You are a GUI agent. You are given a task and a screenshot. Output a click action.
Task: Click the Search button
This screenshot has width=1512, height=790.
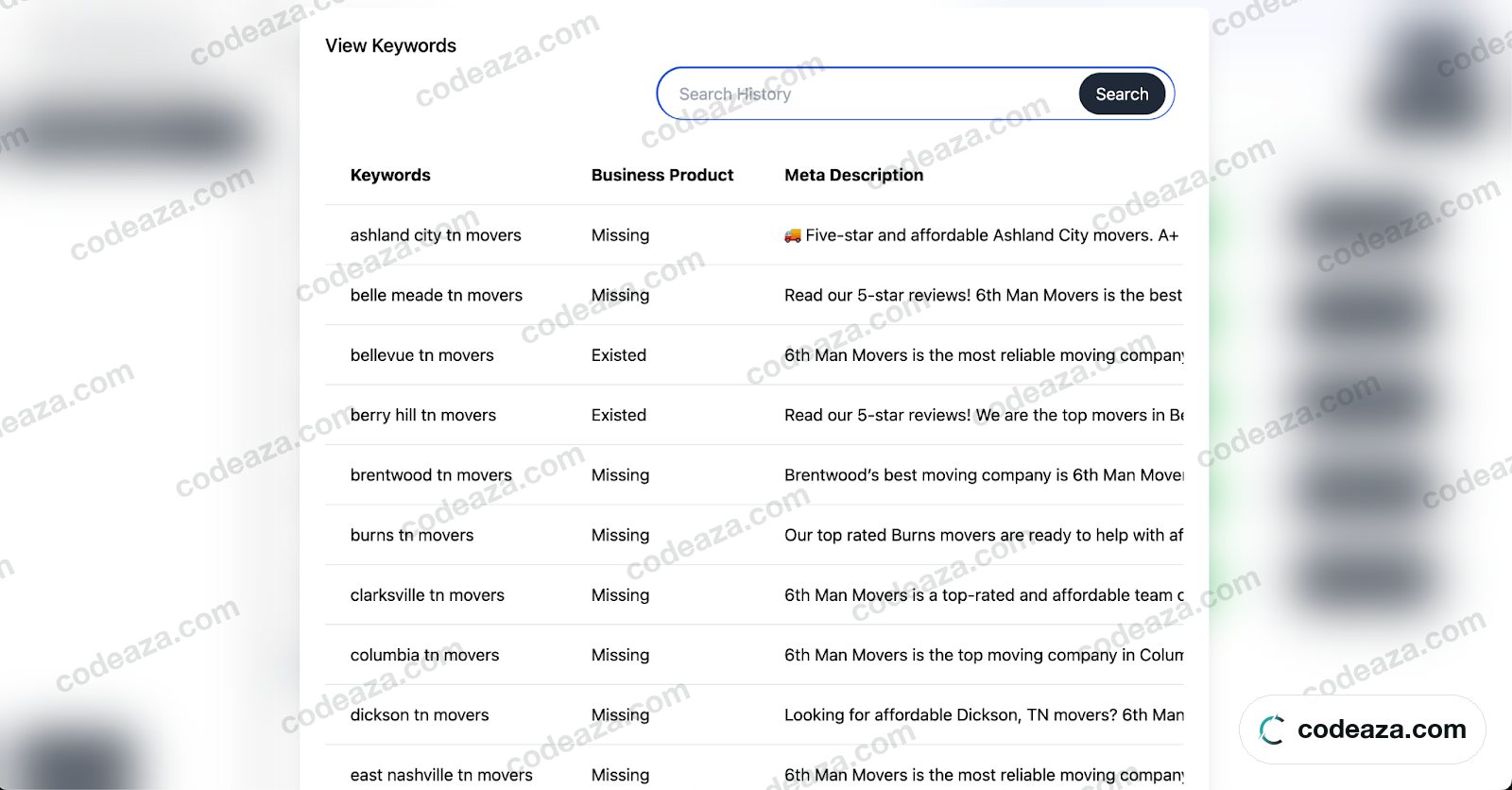(x=1122, y=94)
